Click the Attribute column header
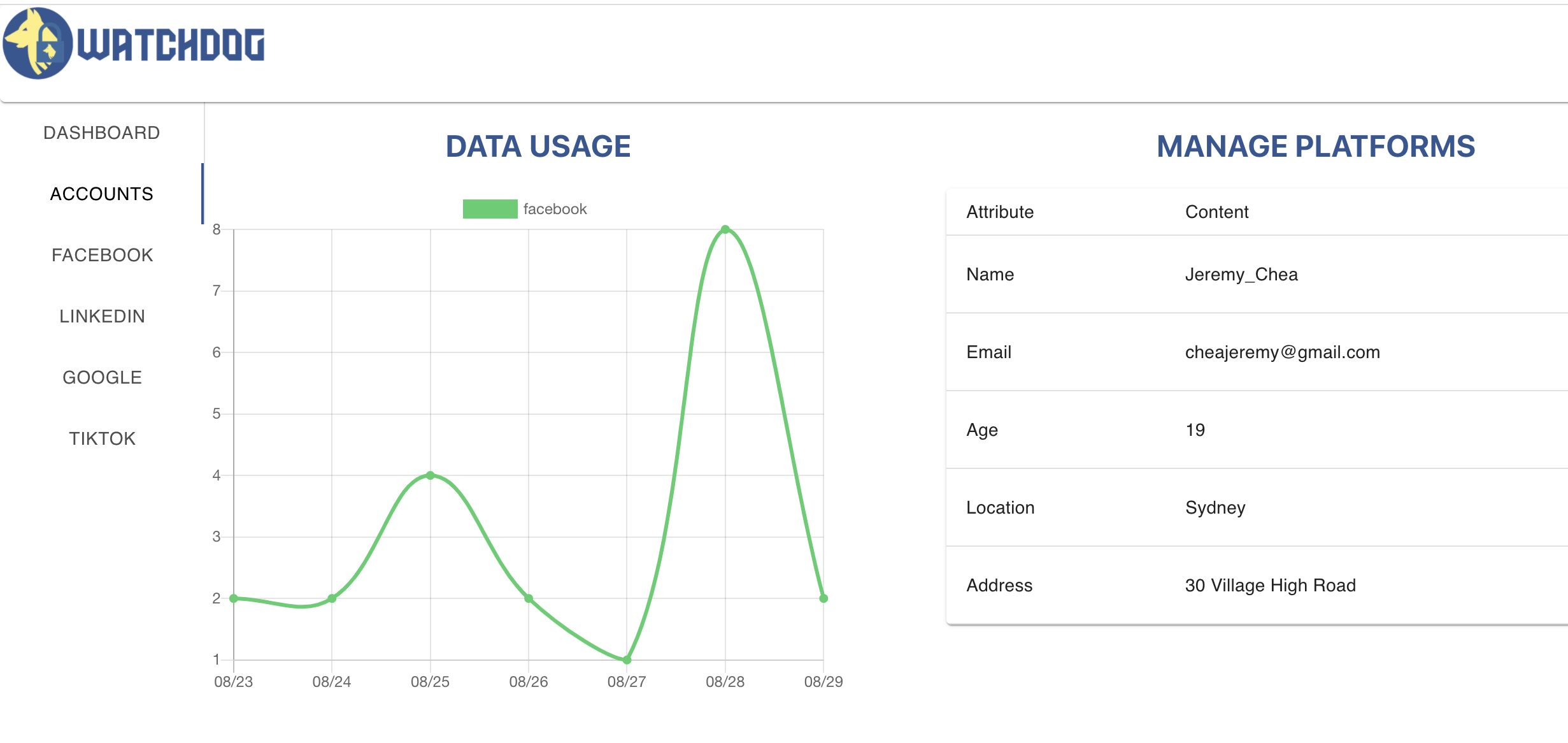The width and height of the screenshot is (1568, 743). point(1000,212)
